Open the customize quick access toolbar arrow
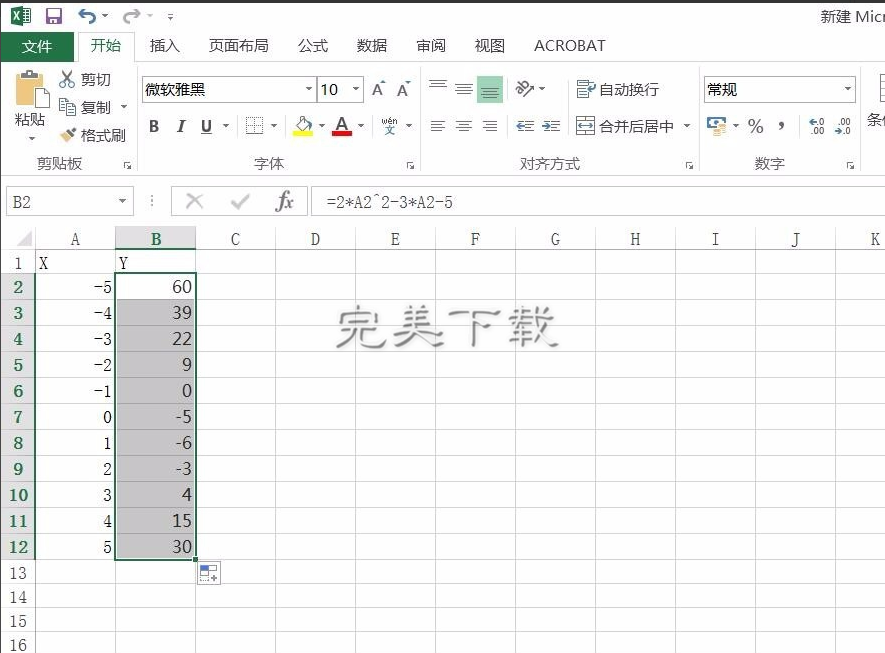 tap(170, 17)
